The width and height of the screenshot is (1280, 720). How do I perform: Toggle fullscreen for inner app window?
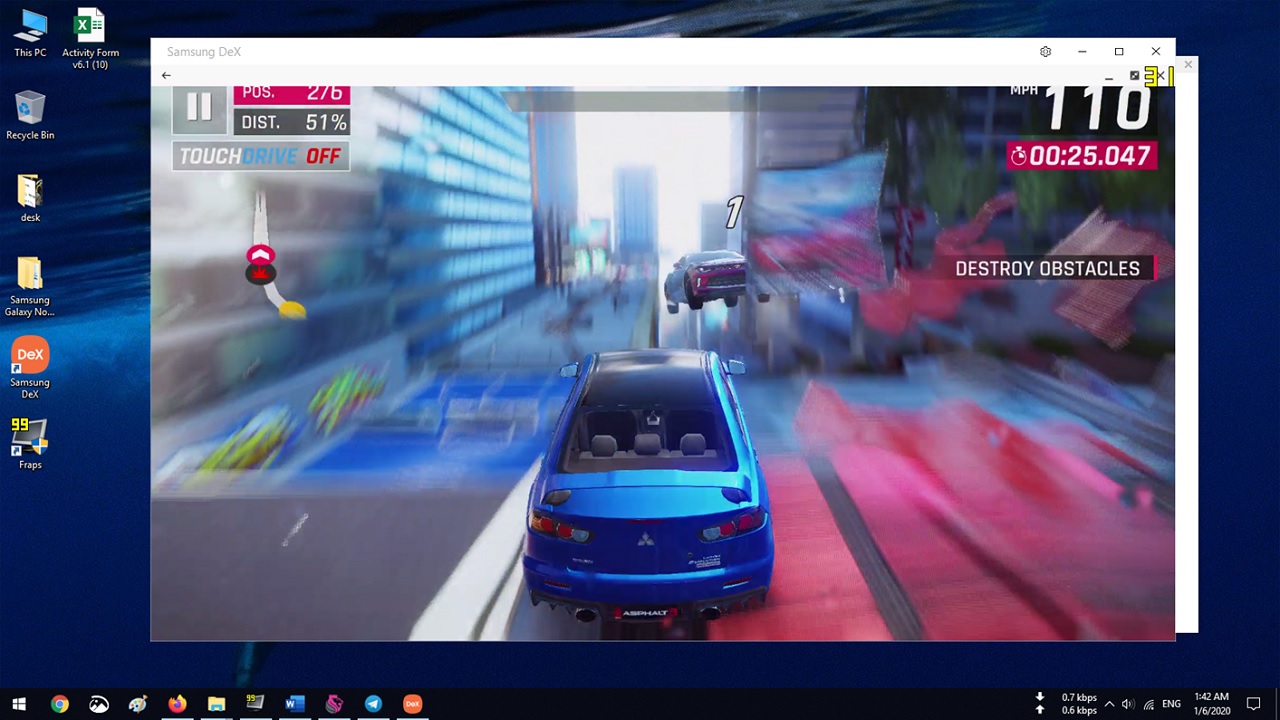1134,76
